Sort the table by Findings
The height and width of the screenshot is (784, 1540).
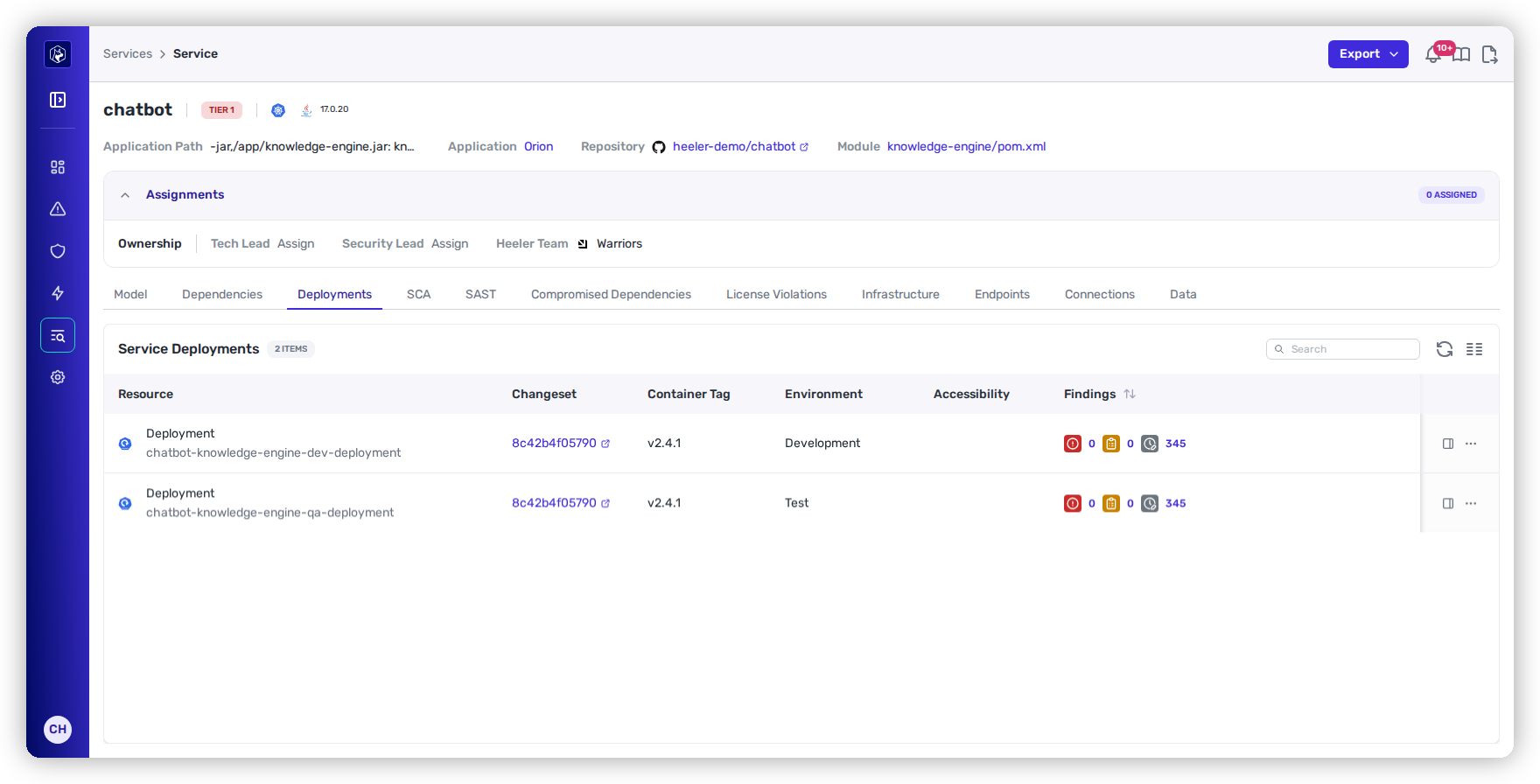pyautogui.click(x=1130, y=395)
